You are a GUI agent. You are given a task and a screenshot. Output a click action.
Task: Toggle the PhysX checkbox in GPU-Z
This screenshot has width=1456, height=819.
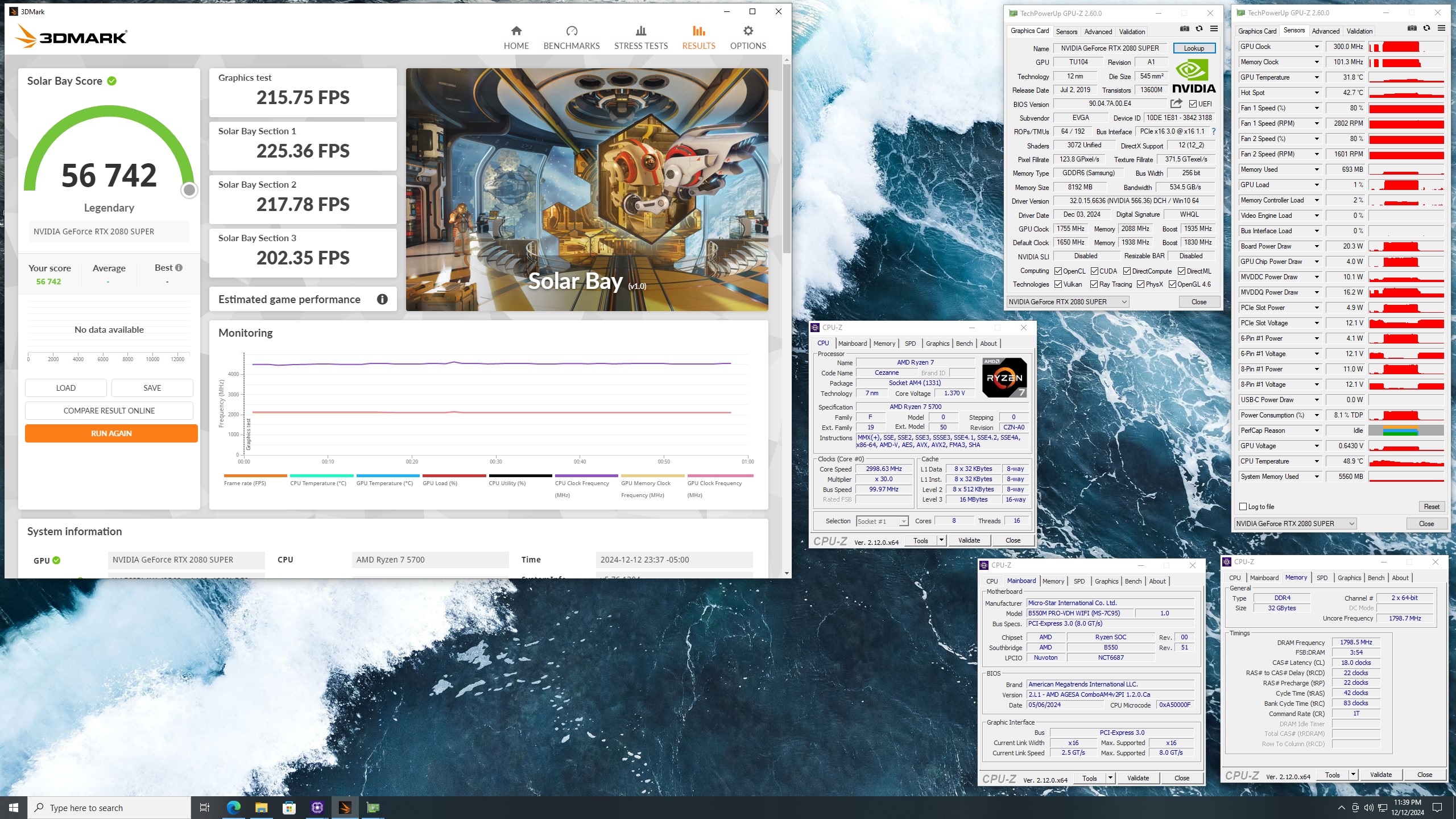point(1140,284)
